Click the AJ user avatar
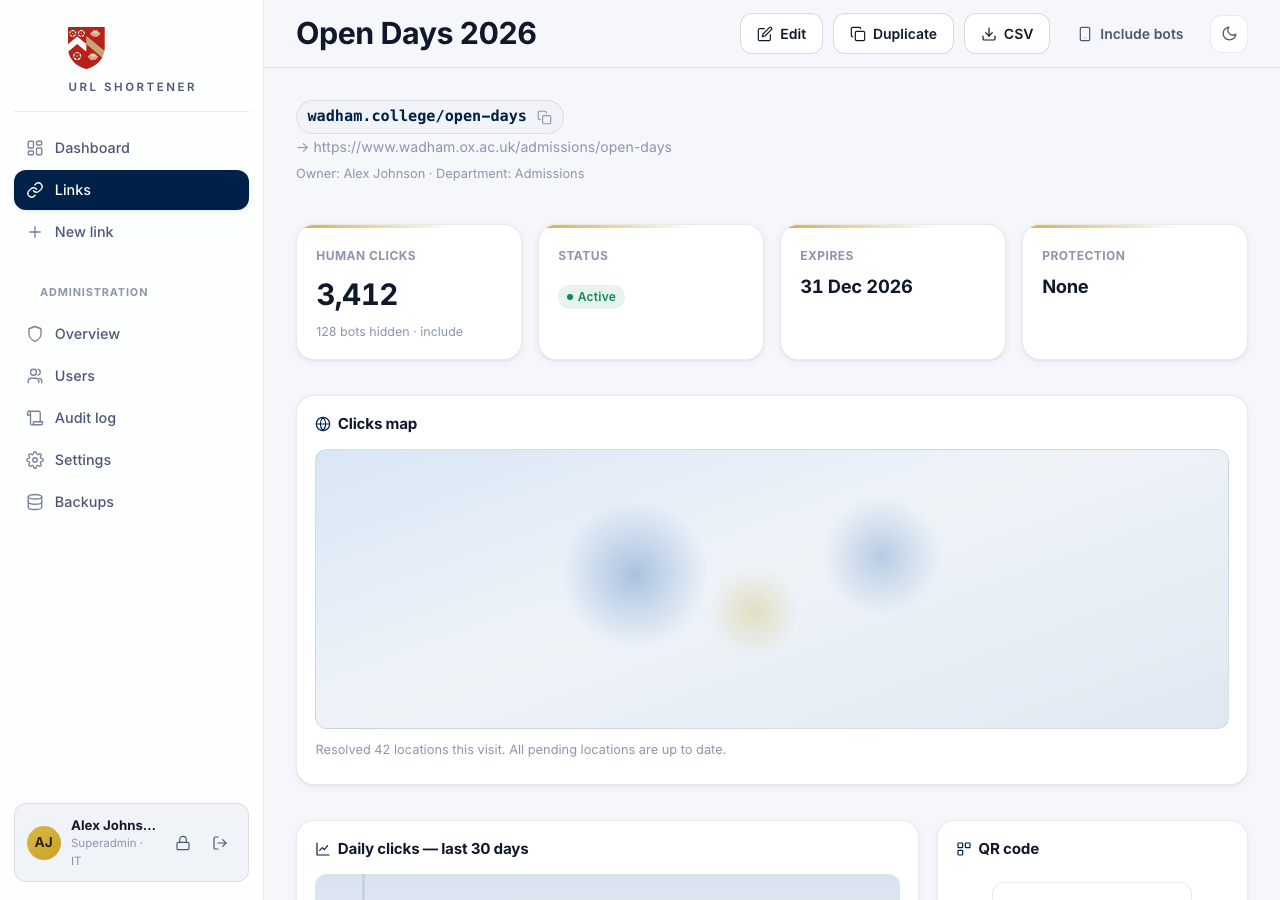The image size is (1280, 900). [44, 843]
